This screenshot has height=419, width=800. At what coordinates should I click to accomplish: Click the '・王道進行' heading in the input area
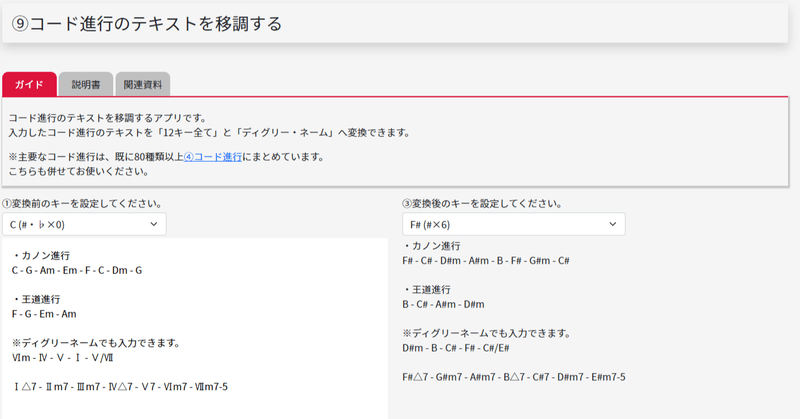tap(36, 299)
